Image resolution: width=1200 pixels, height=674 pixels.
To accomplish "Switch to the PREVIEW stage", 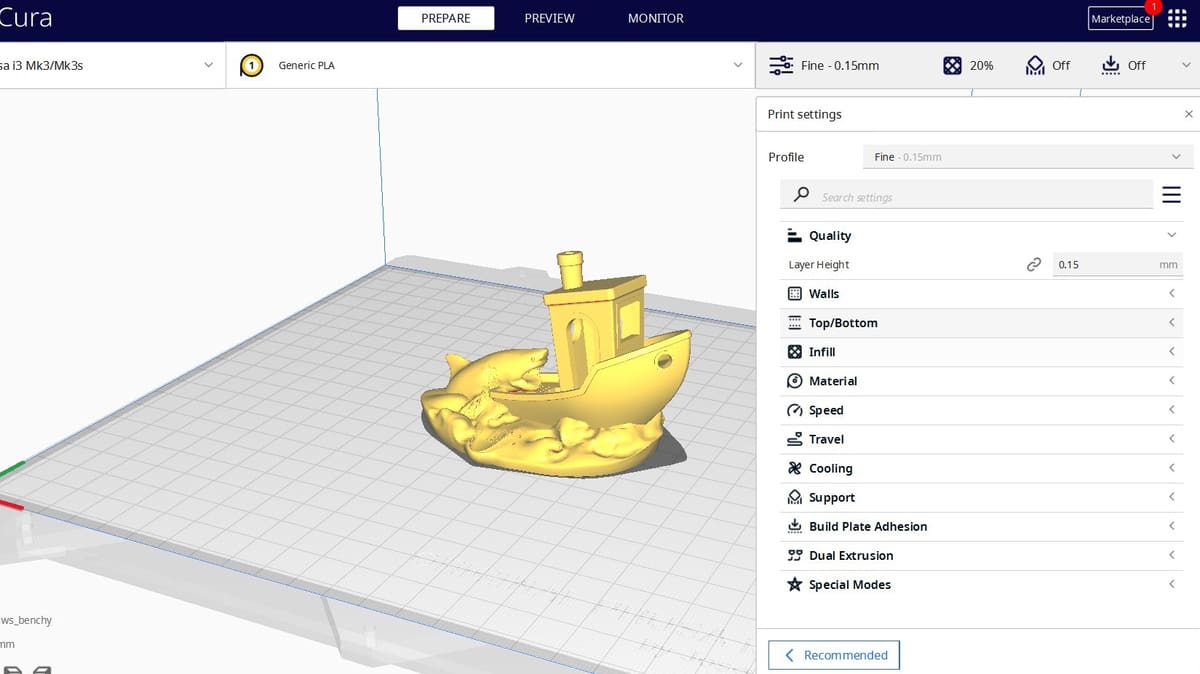I will [x=550, y=18].
